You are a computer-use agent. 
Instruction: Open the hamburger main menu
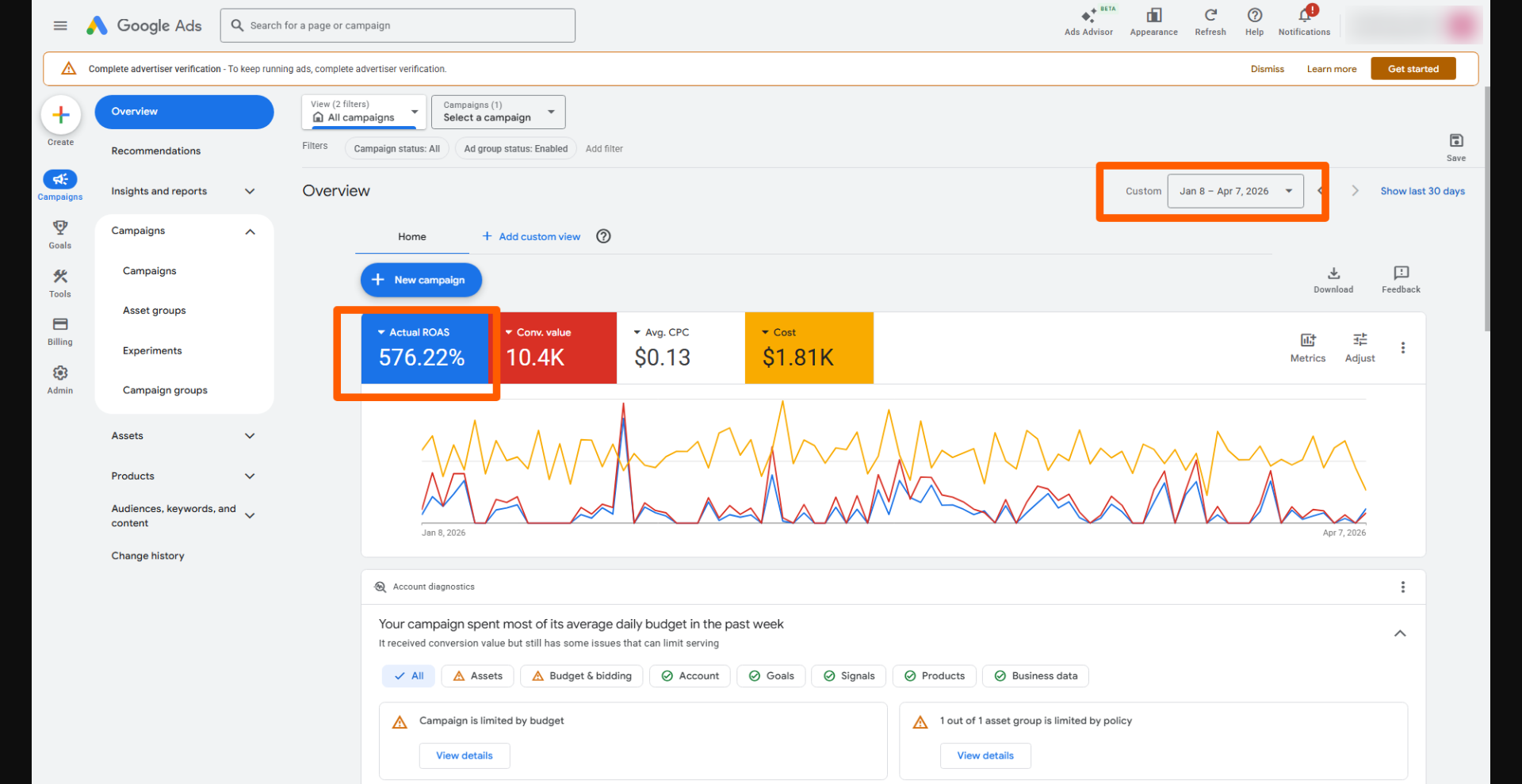coord(60,25)
